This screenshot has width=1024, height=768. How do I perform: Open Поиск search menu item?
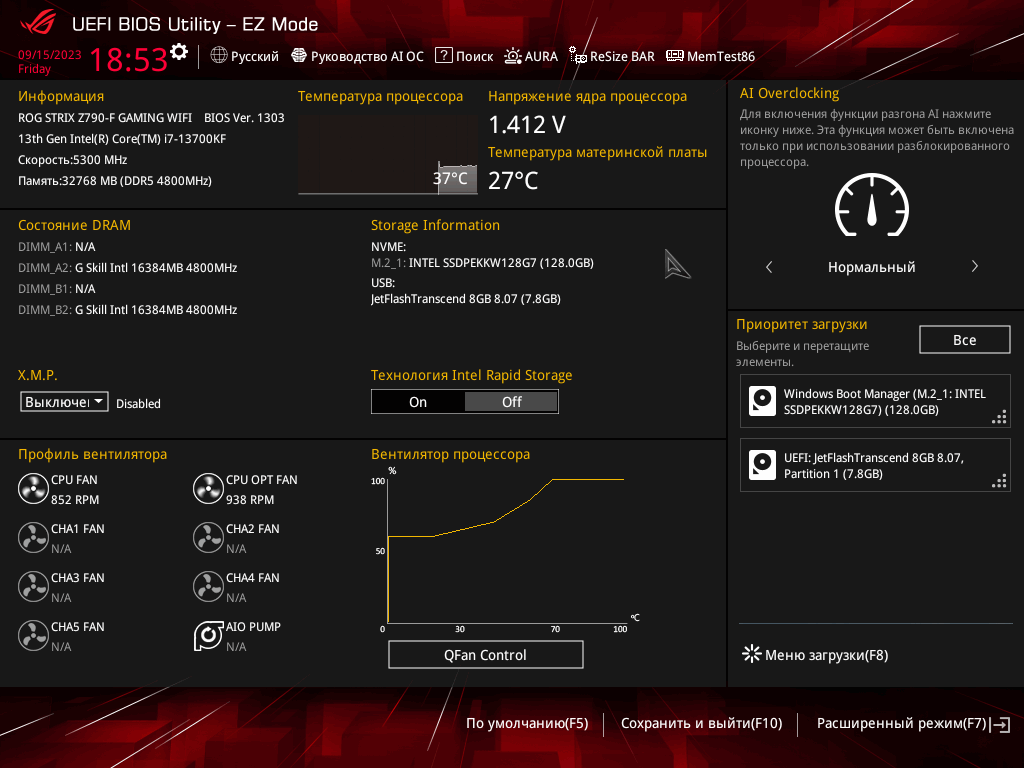click(x=474, y=56)
